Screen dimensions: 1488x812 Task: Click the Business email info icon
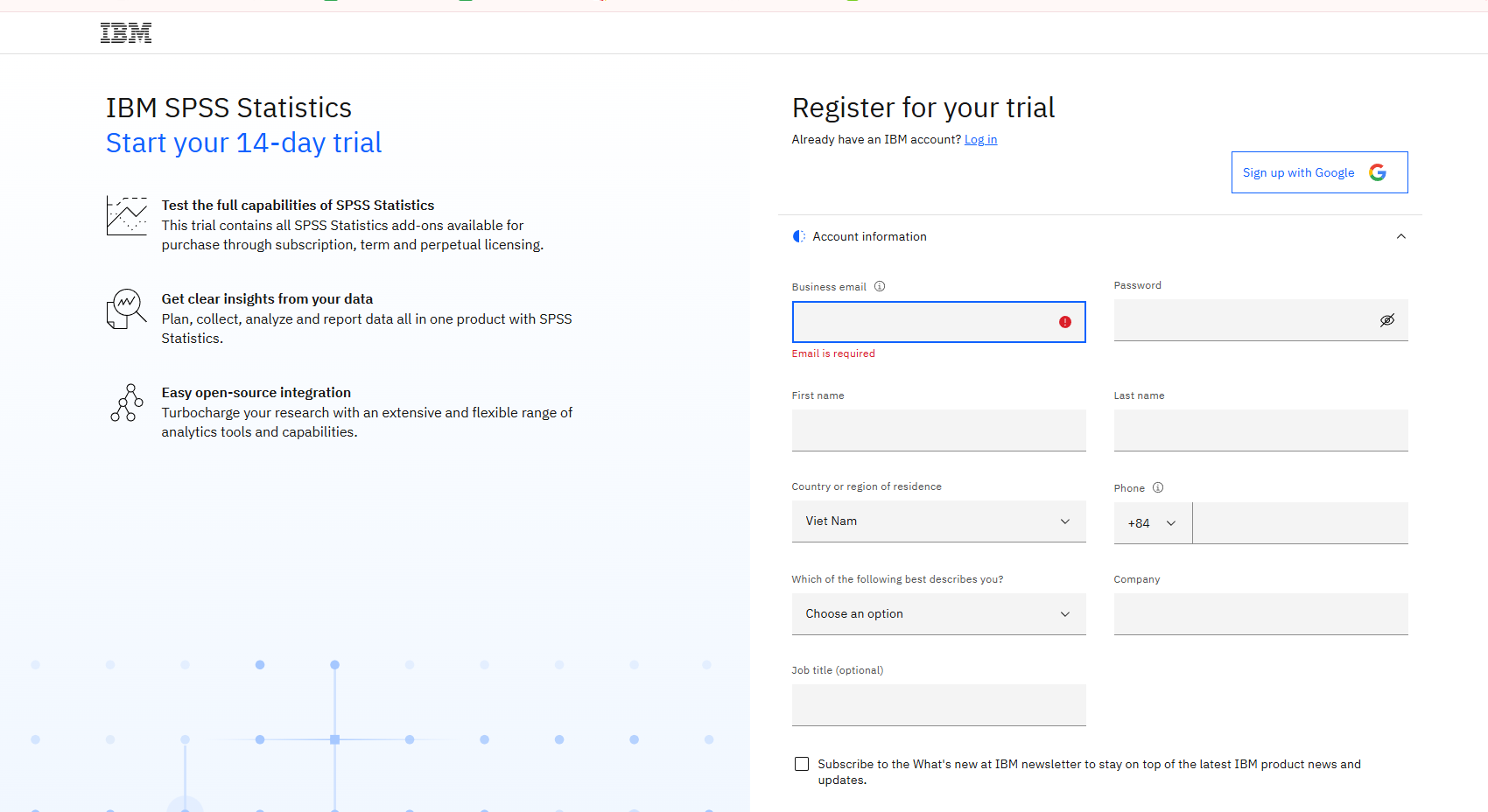click(880, 286)
